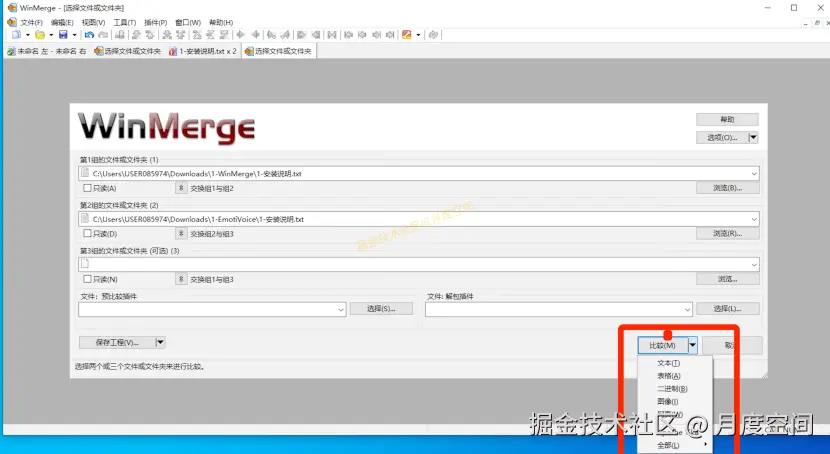Switch to the 1-安装说明.txt x 2 tab
This screenshot has height=454, width=830.
click(202, 51)
